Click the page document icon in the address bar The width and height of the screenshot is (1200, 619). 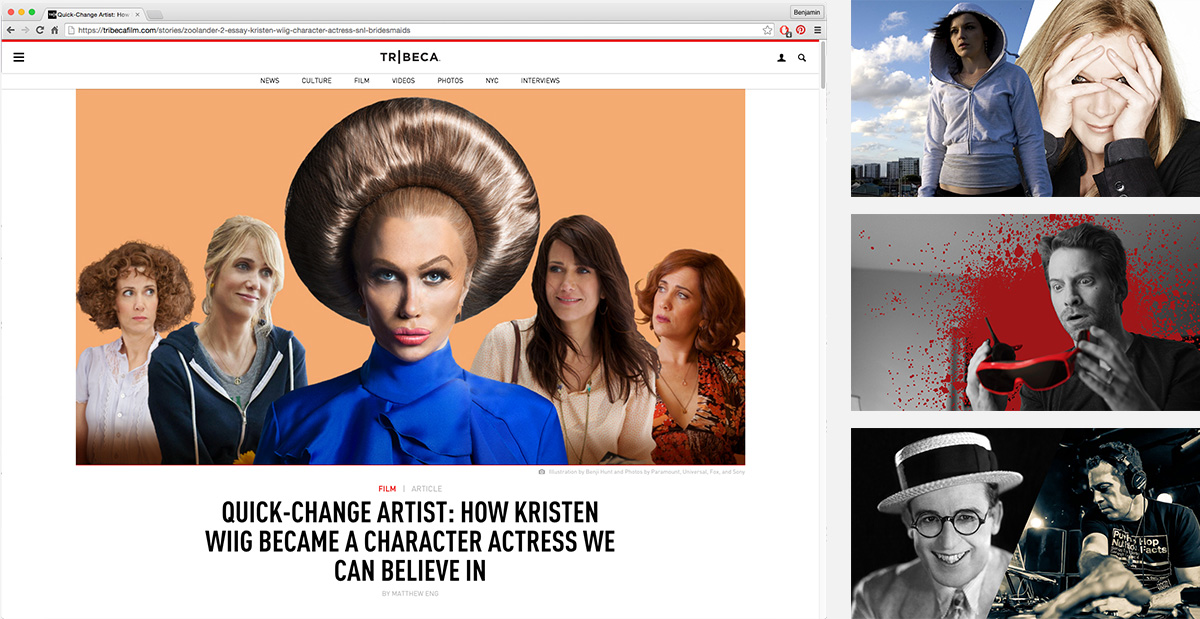coord(69,30)
